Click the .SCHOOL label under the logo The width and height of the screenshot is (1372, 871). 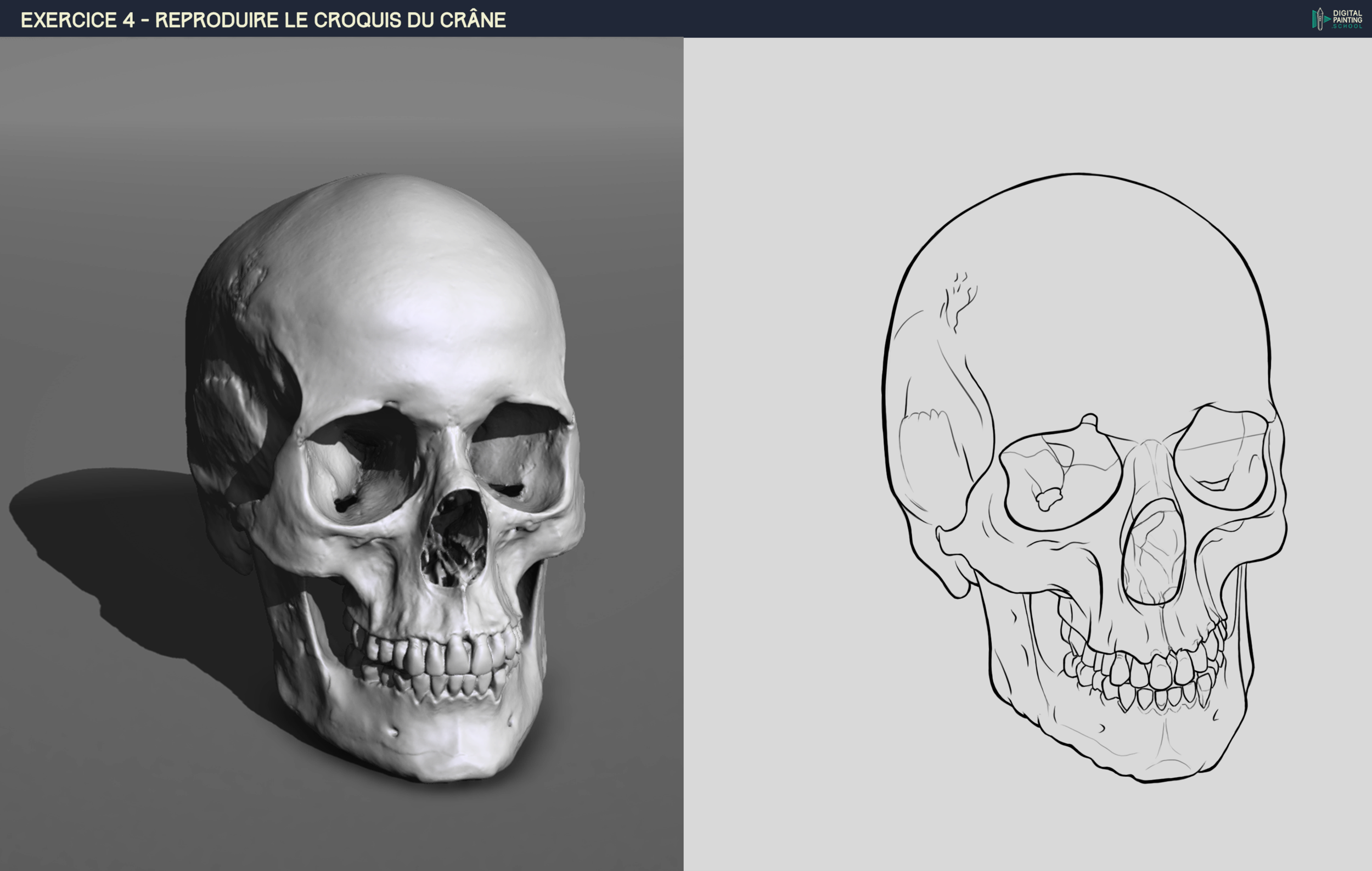coord(1348,27)
